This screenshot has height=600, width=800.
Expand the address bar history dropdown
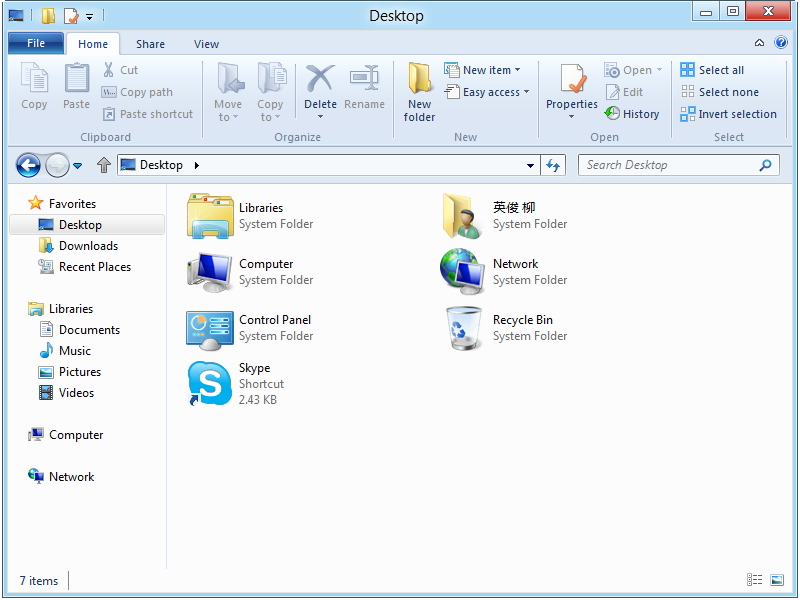click(530, 165)
